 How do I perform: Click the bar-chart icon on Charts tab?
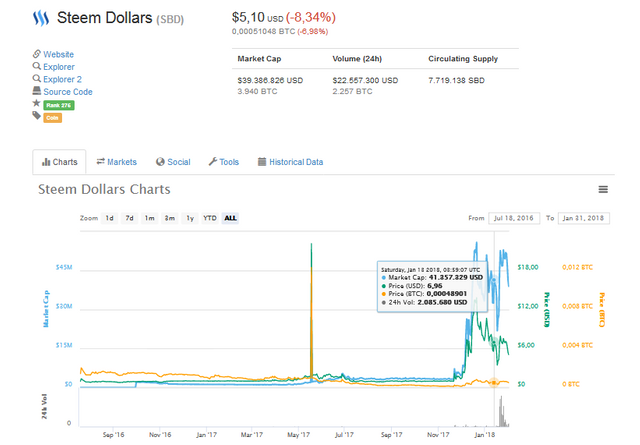46,162
